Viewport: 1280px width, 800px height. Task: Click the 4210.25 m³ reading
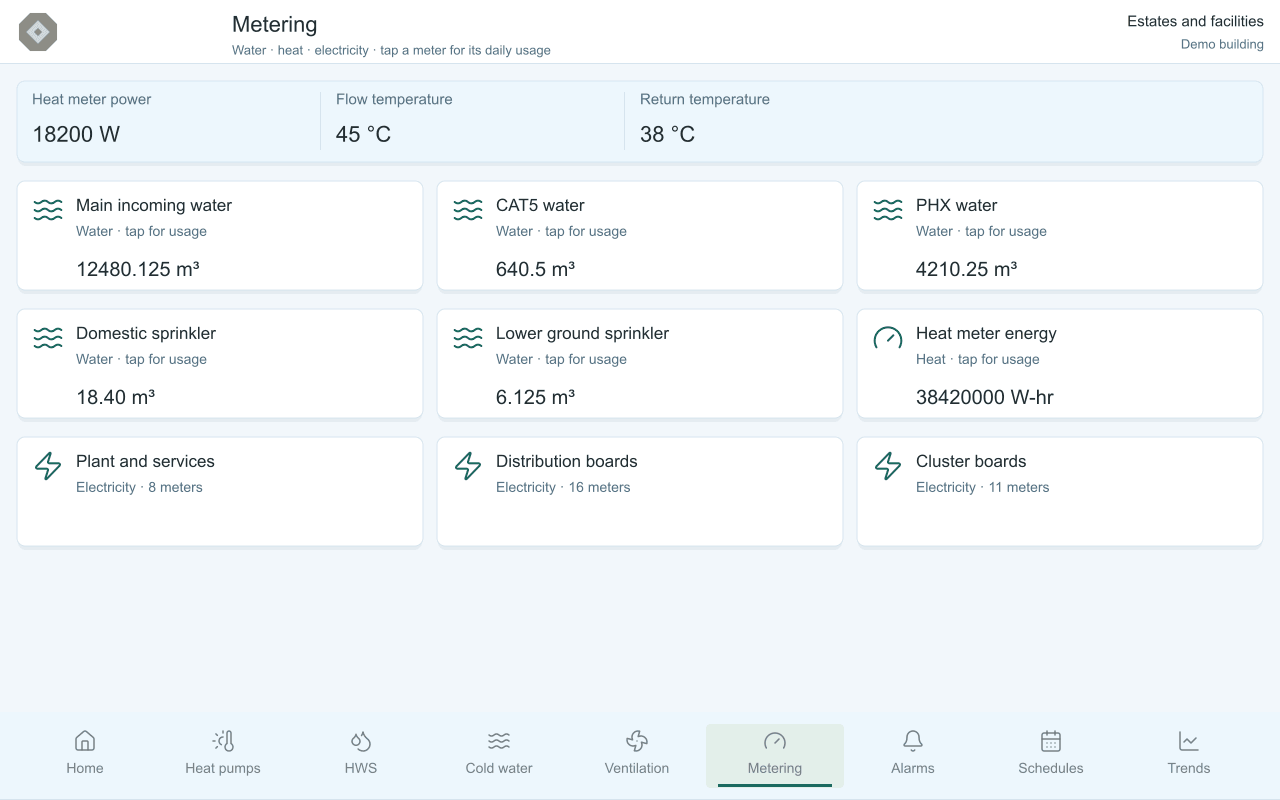[x=966, y=269]
